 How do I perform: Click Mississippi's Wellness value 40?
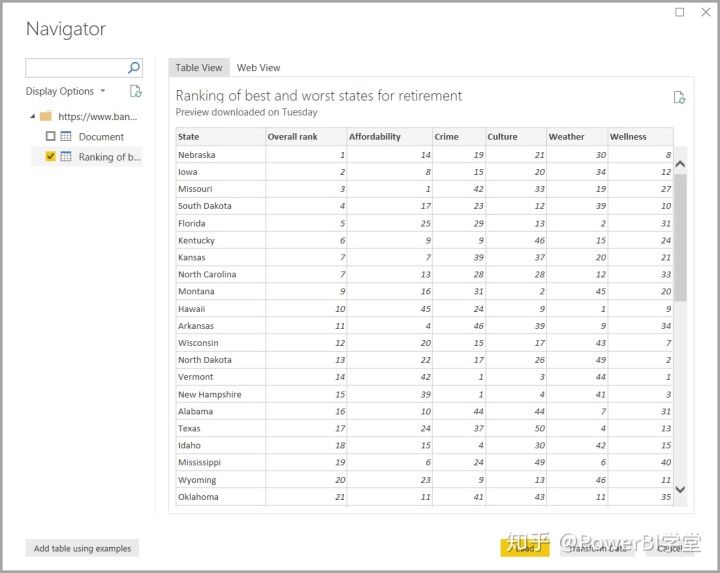tap(666, 462)
